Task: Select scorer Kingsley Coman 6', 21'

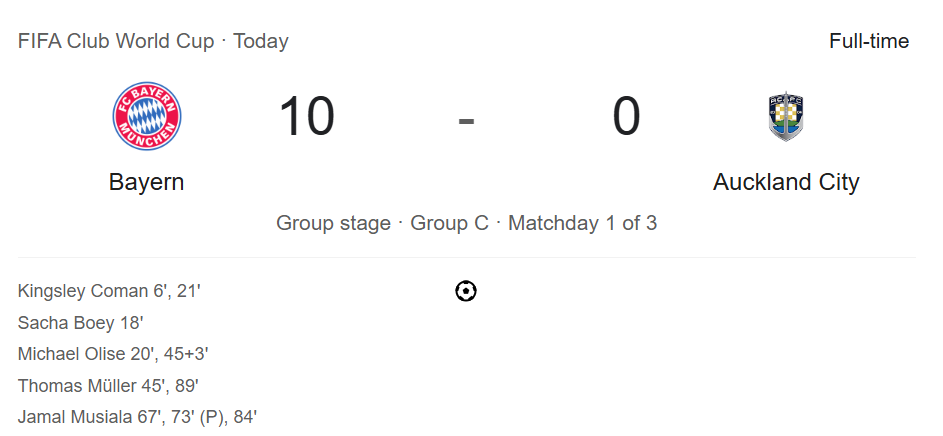Action: tap(109, 291)
